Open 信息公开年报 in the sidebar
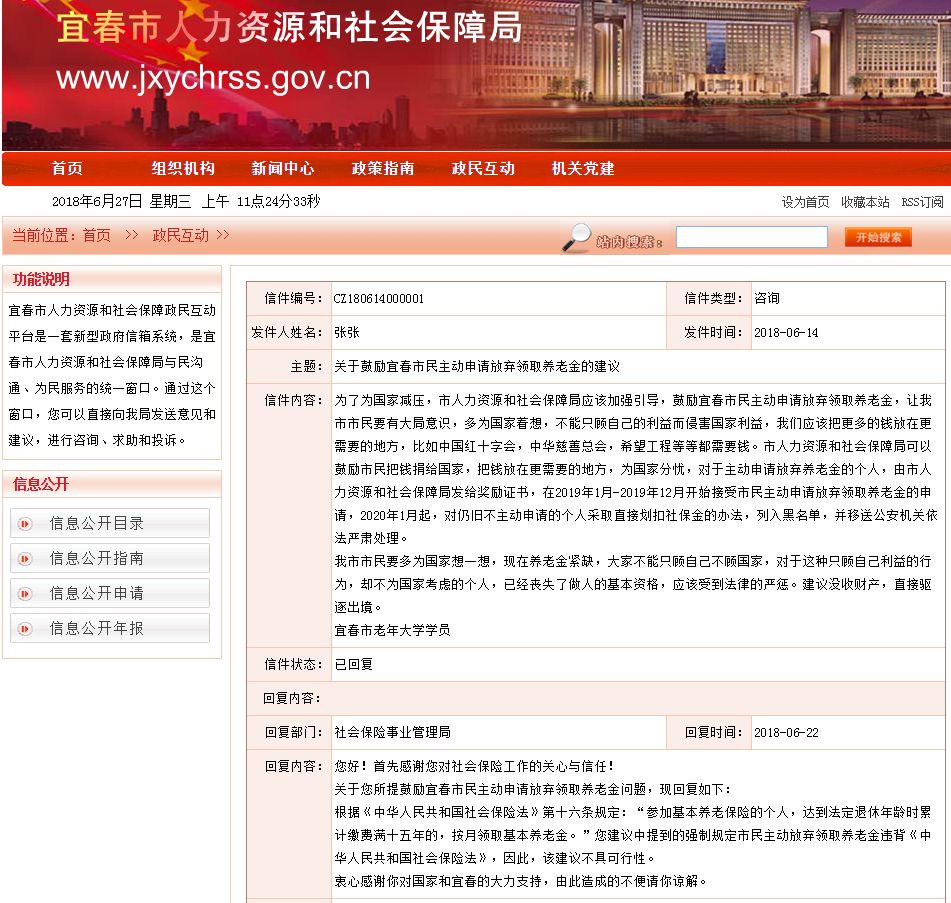This screenshot has width=951, height=903. click(x=110, y=629)
